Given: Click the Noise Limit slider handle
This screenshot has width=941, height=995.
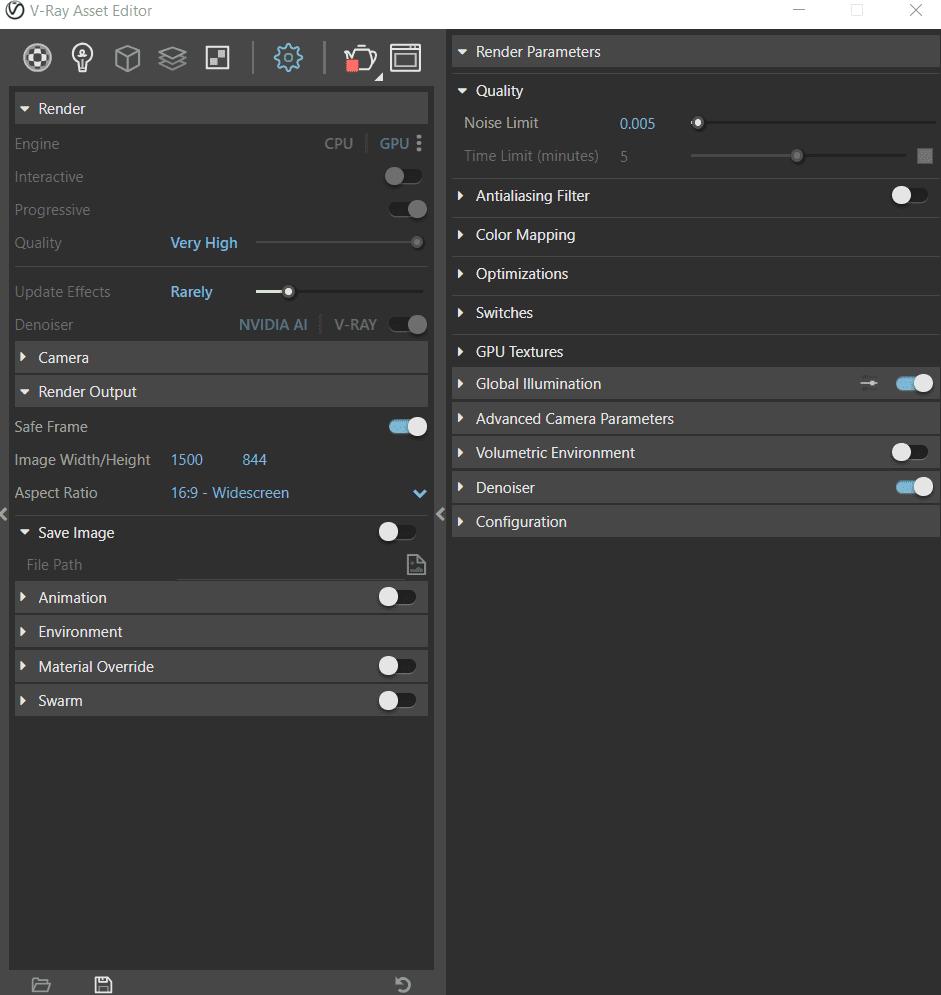Looking at the screenshot, I should (698, 123).
